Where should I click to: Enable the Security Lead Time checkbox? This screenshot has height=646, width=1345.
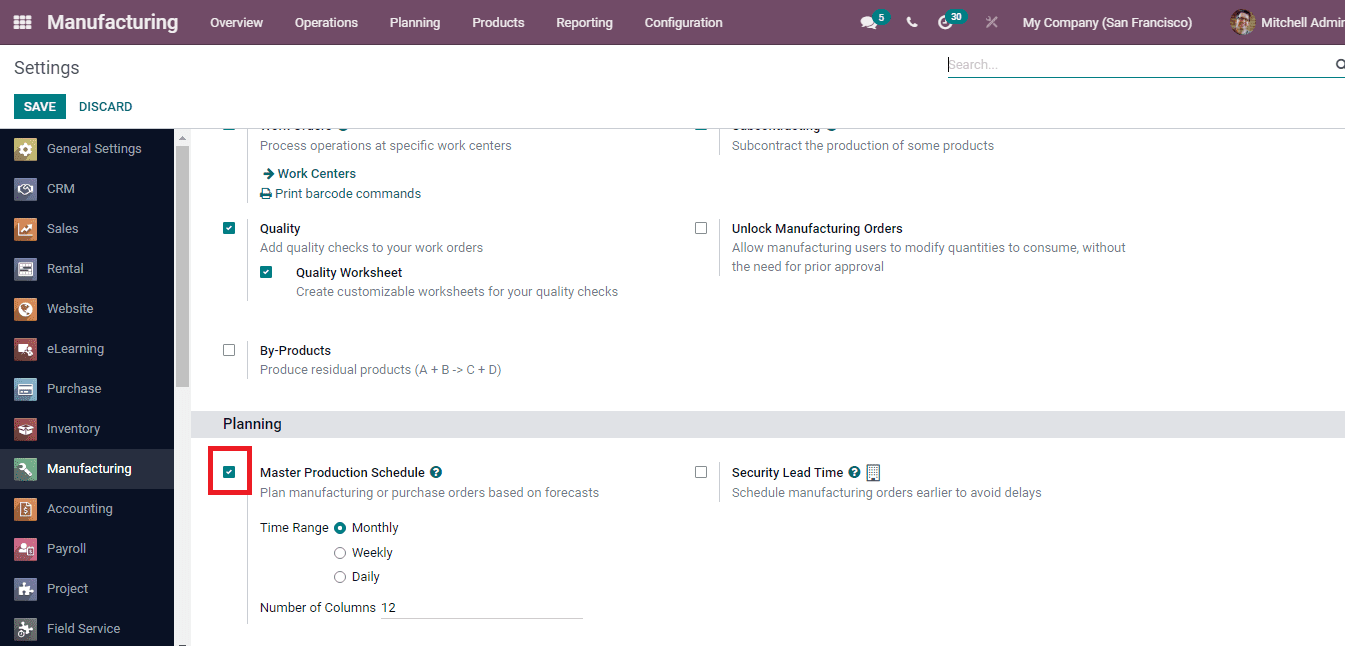701,471
